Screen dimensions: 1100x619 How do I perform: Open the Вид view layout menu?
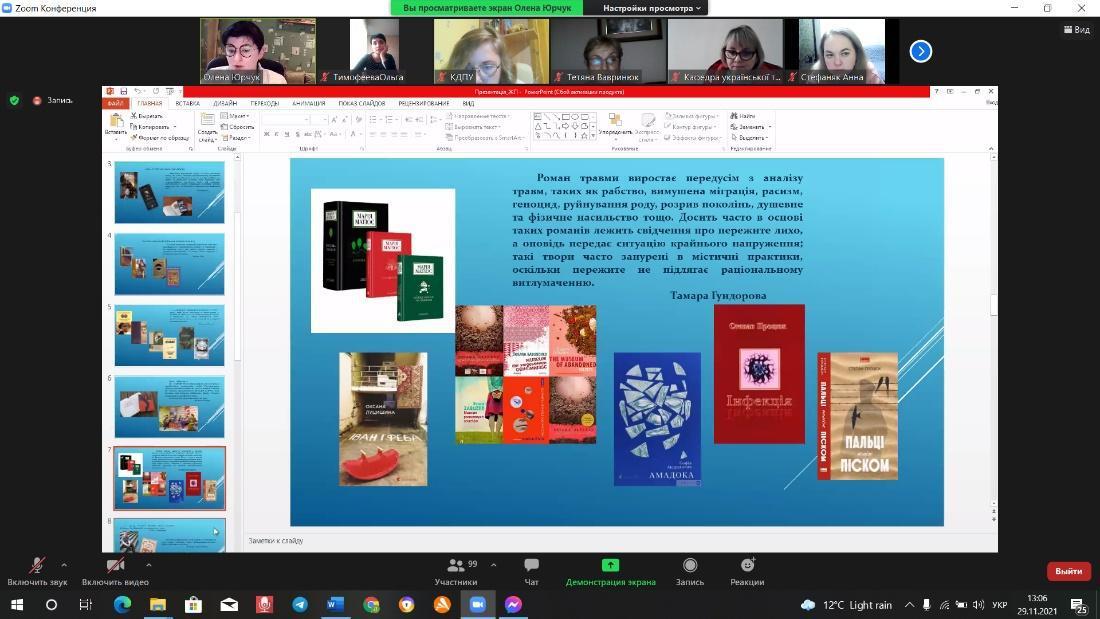click(1076, 30)
